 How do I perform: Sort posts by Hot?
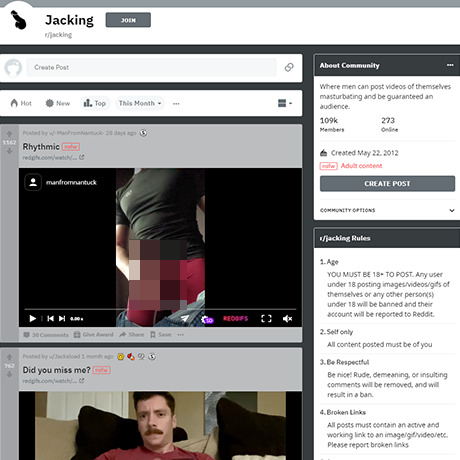point(21,103)
